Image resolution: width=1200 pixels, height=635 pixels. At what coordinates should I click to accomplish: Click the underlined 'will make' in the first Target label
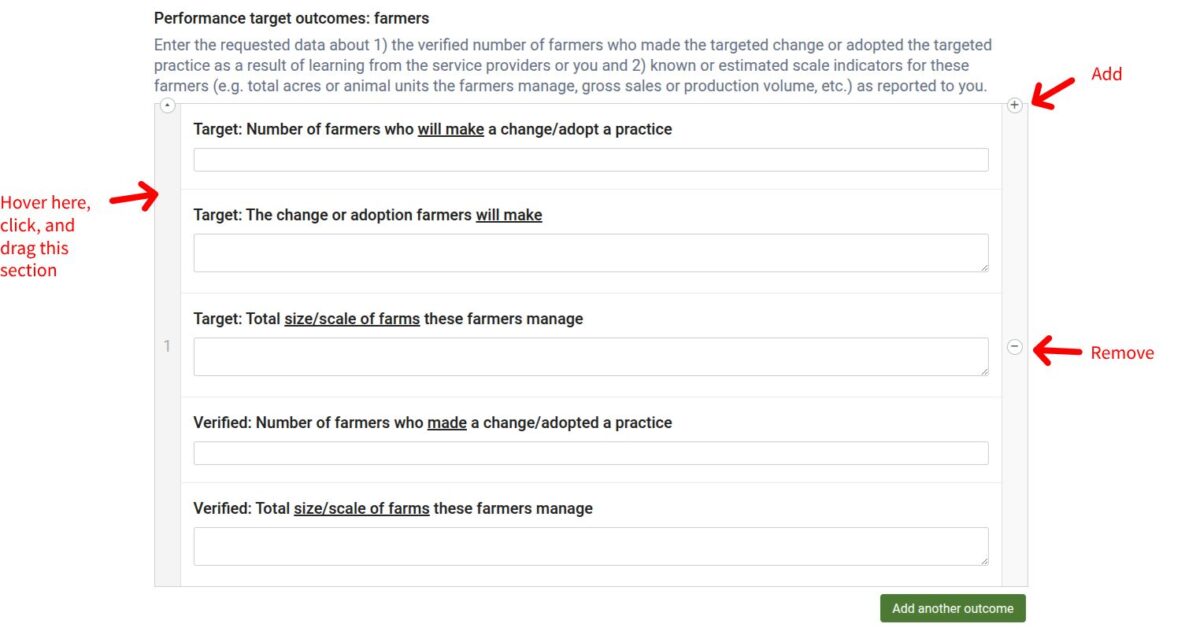451,129
